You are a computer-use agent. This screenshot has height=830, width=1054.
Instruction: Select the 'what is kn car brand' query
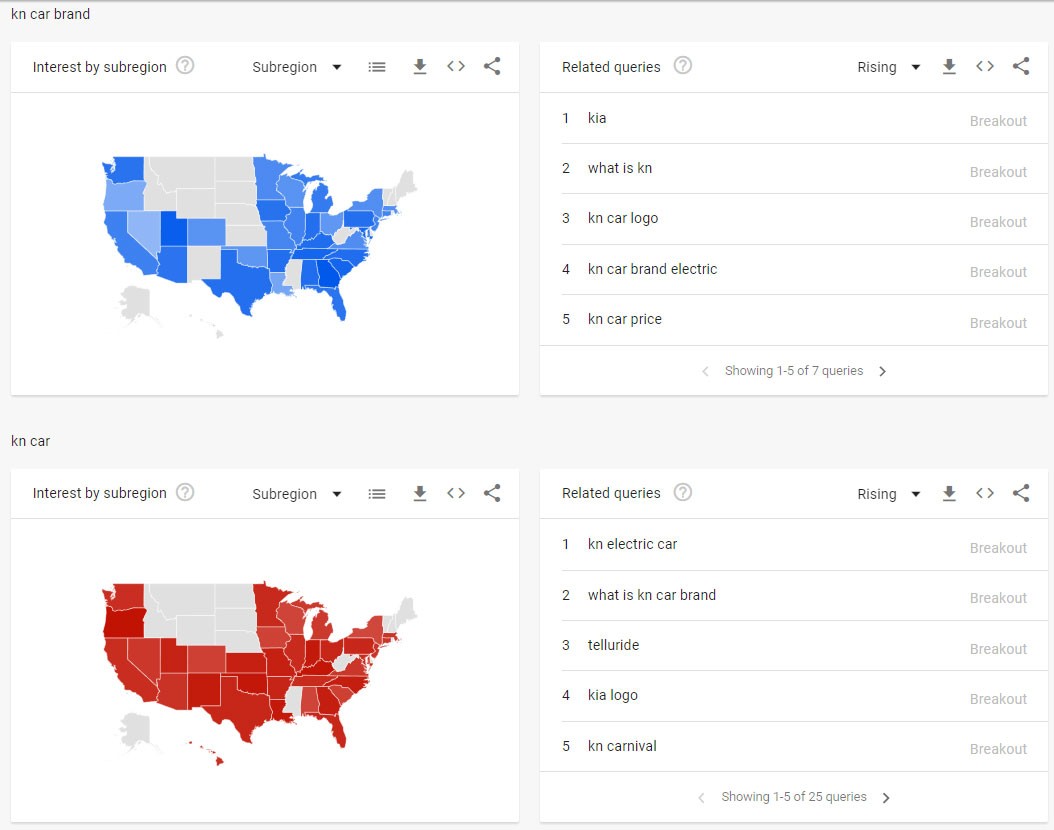[x=652, y=595]
